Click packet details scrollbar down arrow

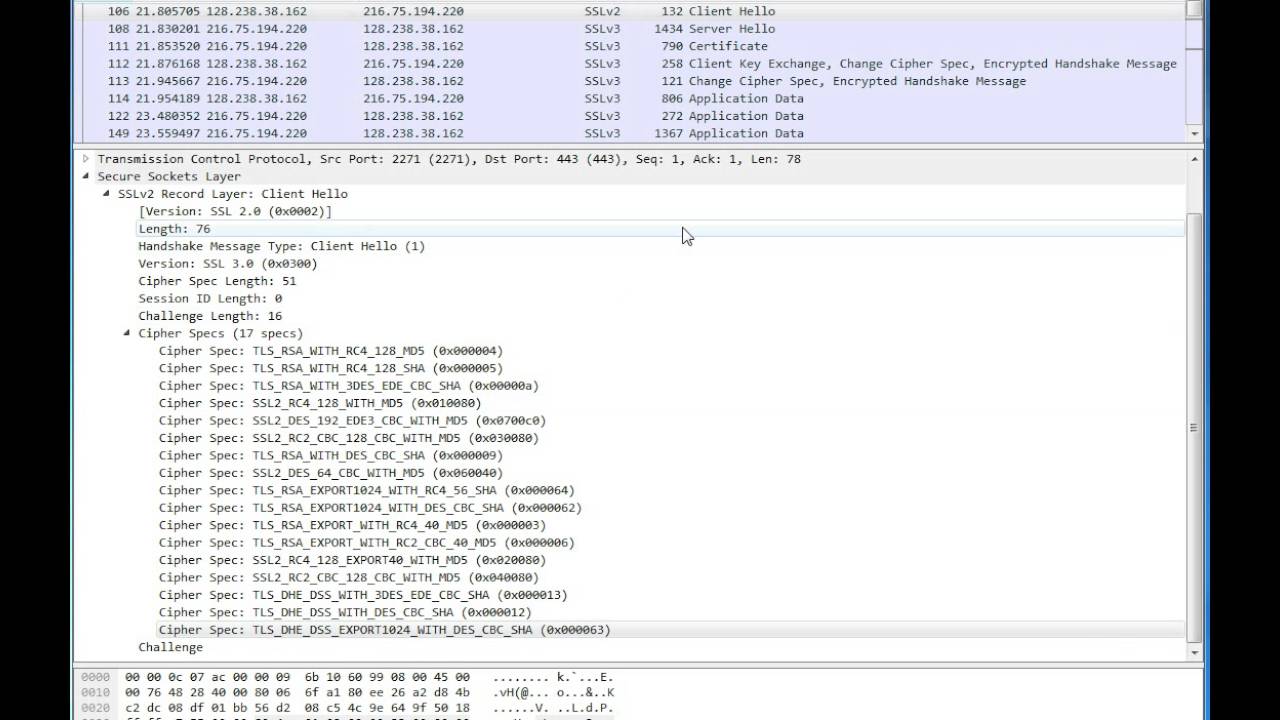1194,652
